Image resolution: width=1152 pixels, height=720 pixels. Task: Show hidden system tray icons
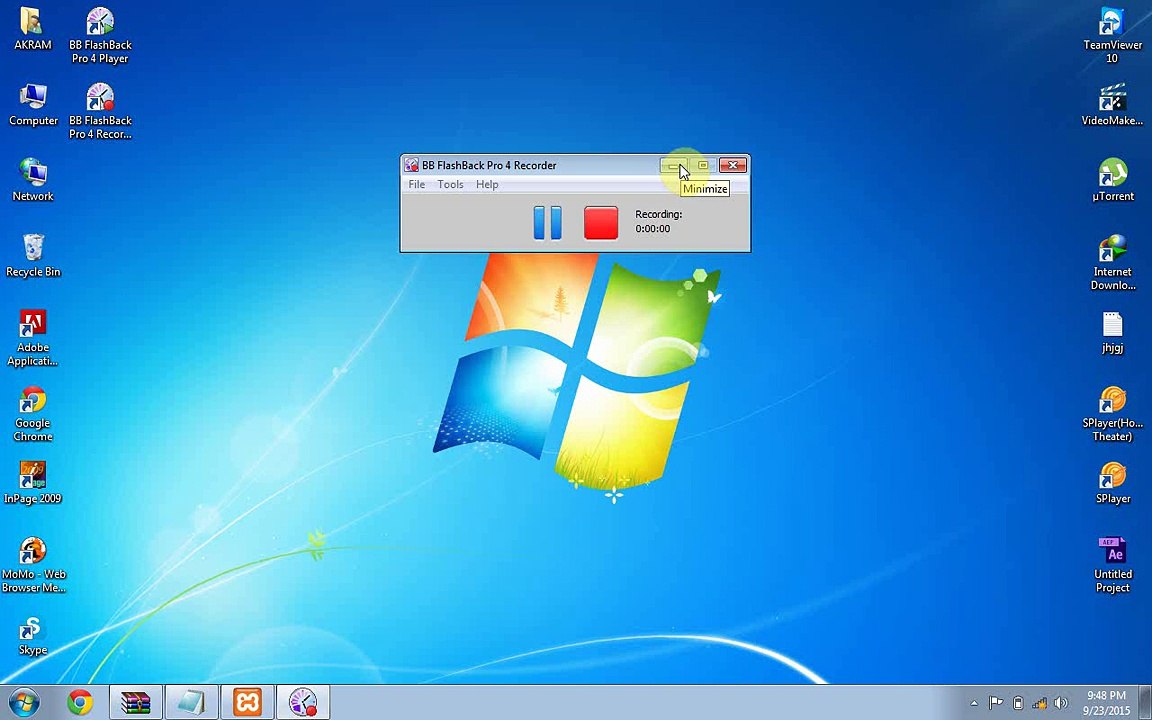click(x=974, y=703)
